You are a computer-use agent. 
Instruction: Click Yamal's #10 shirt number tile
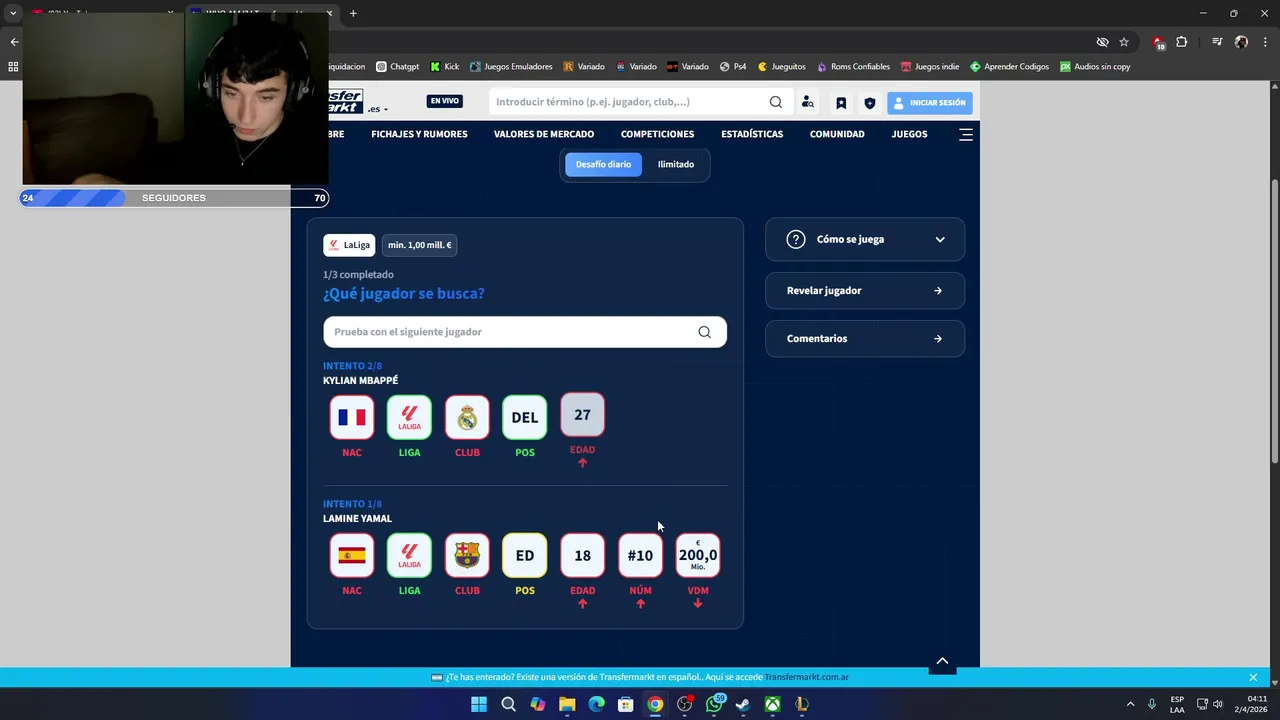[x=640, y=555]
